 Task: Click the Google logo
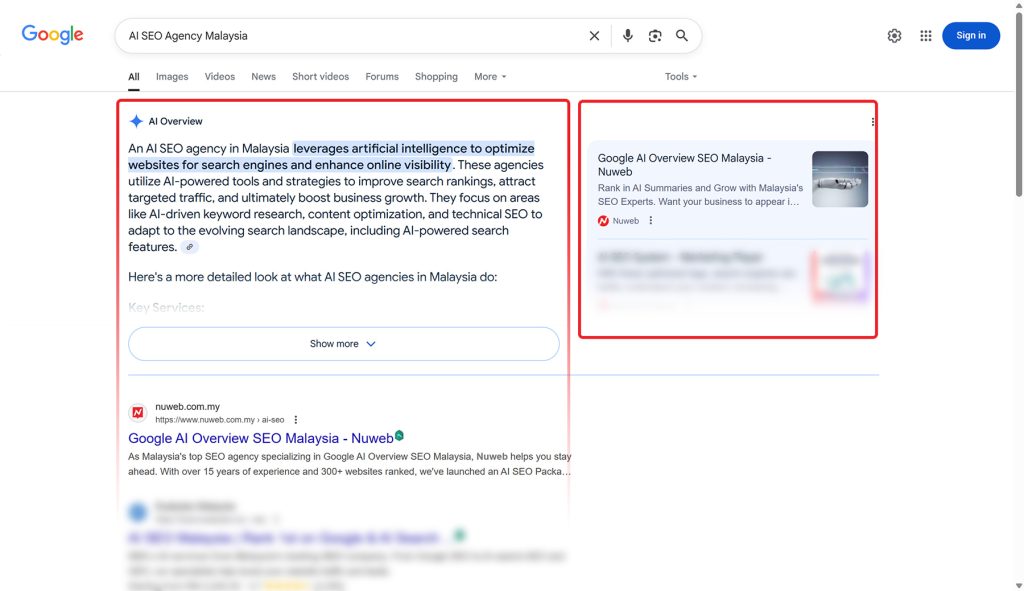[52, 35]
